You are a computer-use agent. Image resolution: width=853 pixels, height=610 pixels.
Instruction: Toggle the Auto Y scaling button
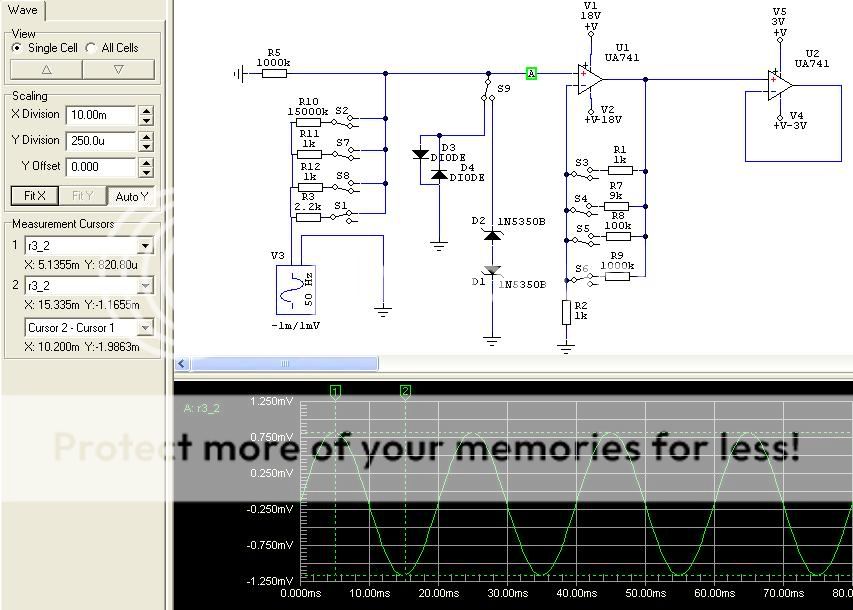coord(133,196)
